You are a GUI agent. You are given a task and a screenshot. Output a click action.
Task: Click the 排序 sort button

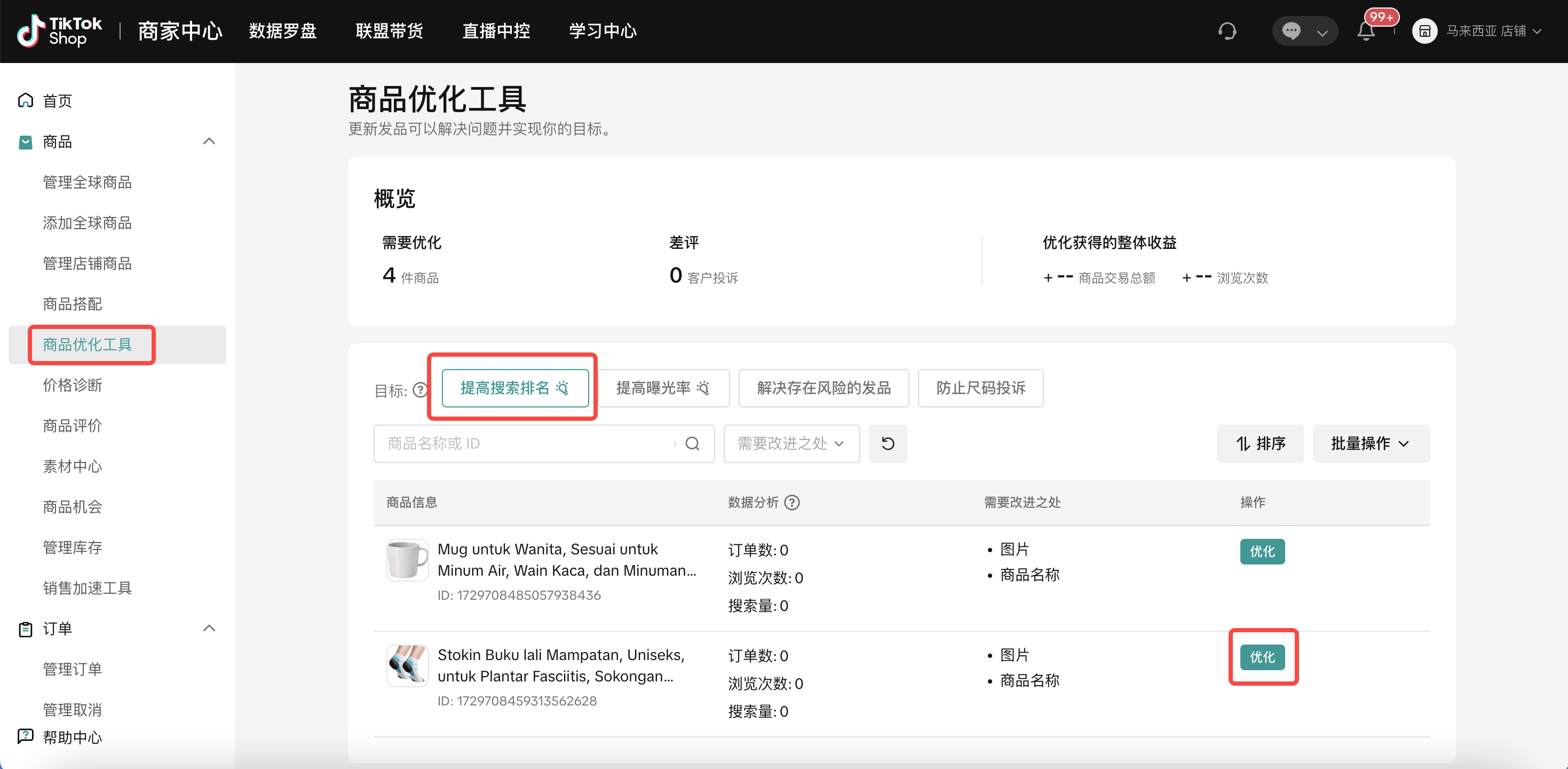(x=1260, y=443)
